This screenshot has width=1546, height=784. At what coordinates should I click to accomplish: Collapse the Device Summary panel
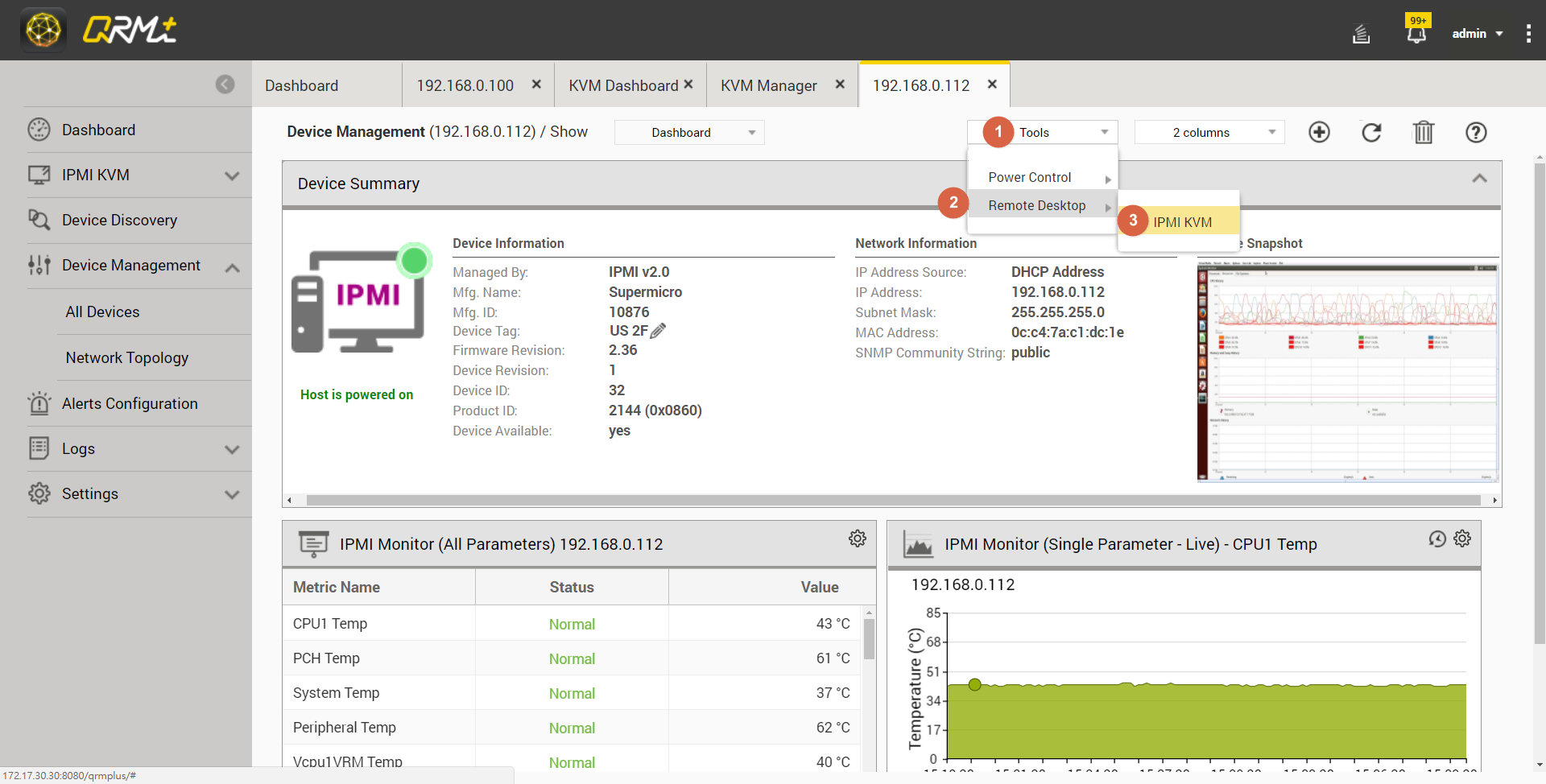pos(1479,179)
